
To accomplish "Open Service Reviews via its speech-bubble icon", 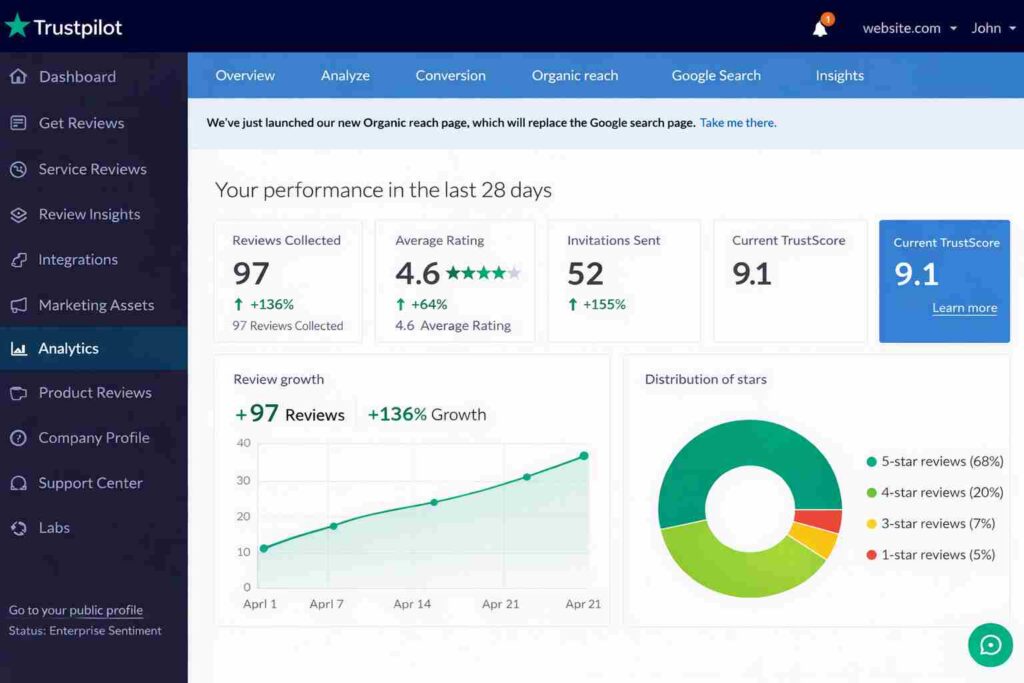I will (x=20, y=169).
